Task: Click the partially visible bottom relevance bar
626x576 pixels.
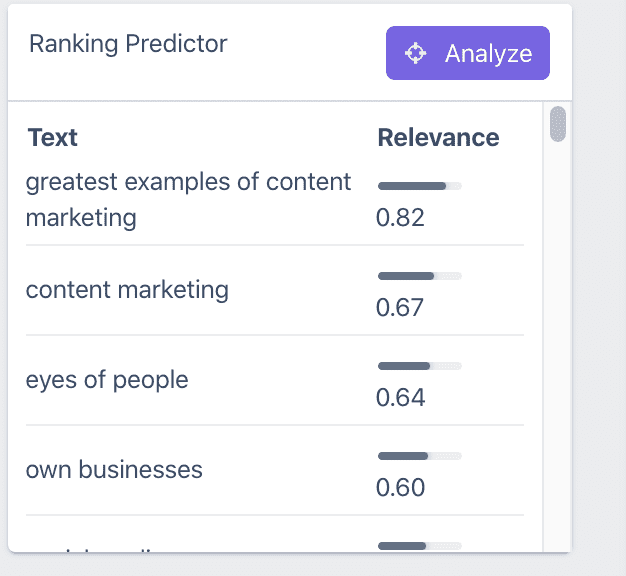Action: [x=419, y=546]
